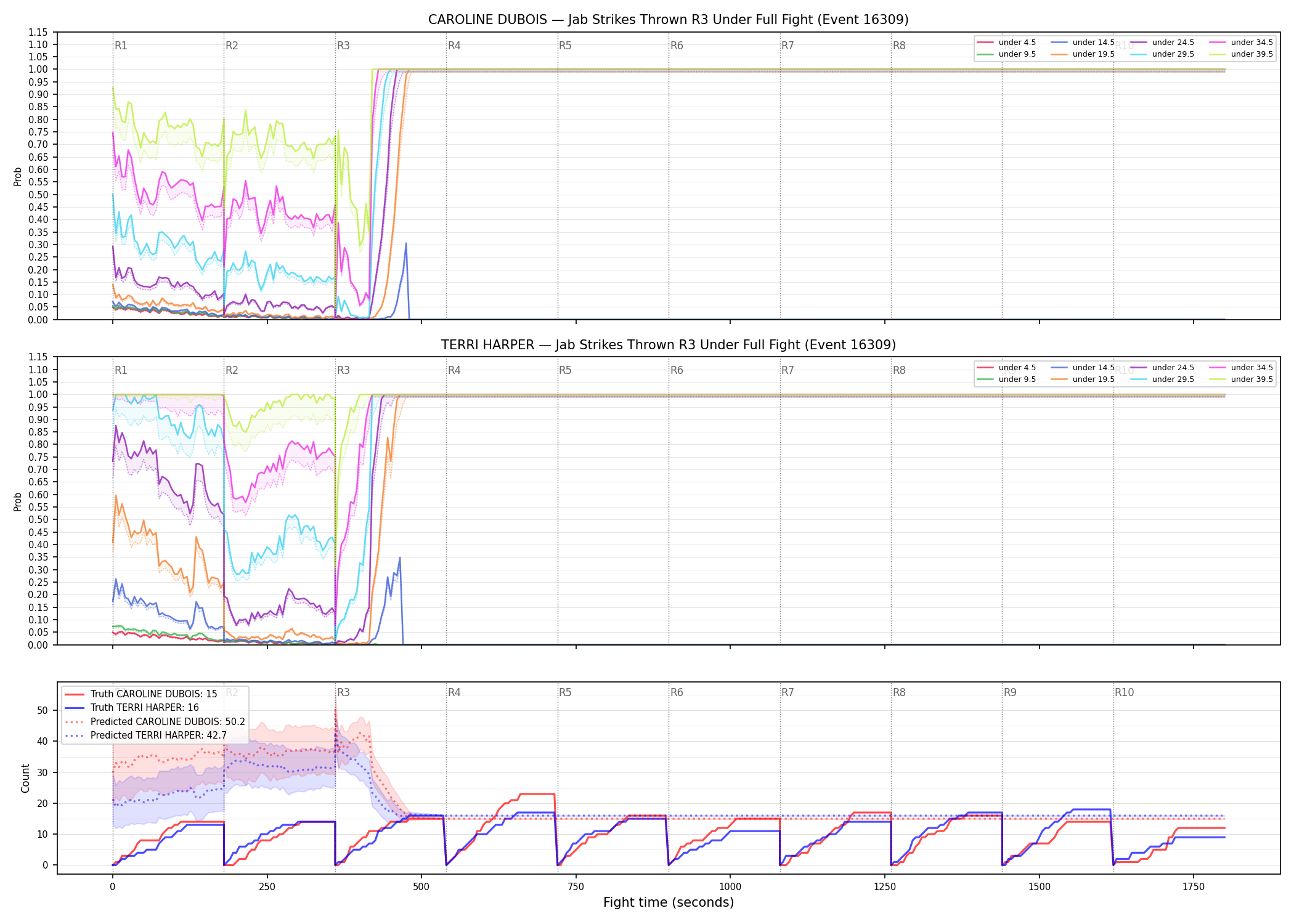Click 'under 19.5' legend entry in Terri Harper chart
Screen dimensions: 1294x924
pyautogui.click(x=1083, y=379)
